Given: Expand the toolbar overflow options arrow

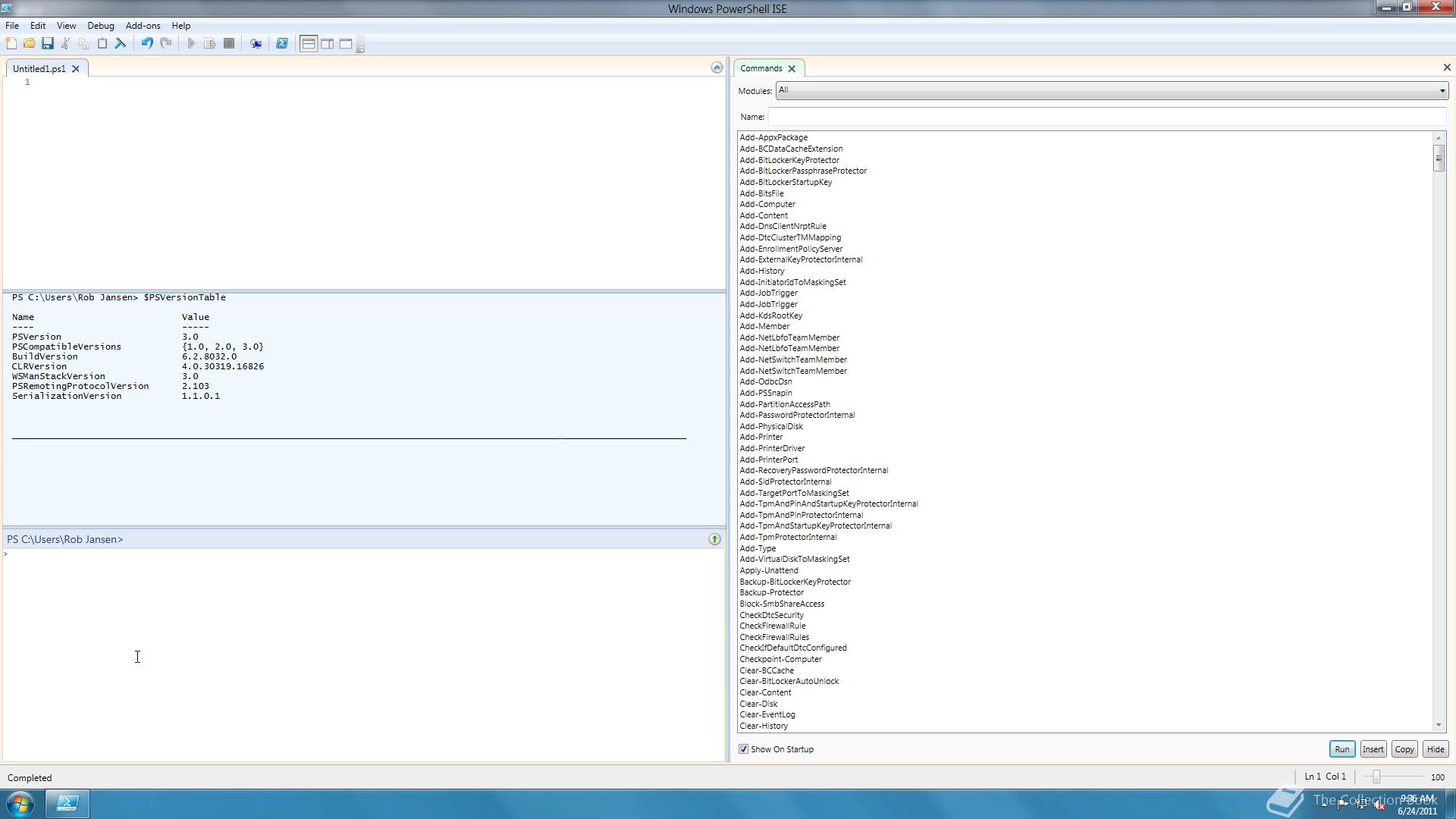Looking at the screenshot, I should pyautogui.click(x=361, y=48).
